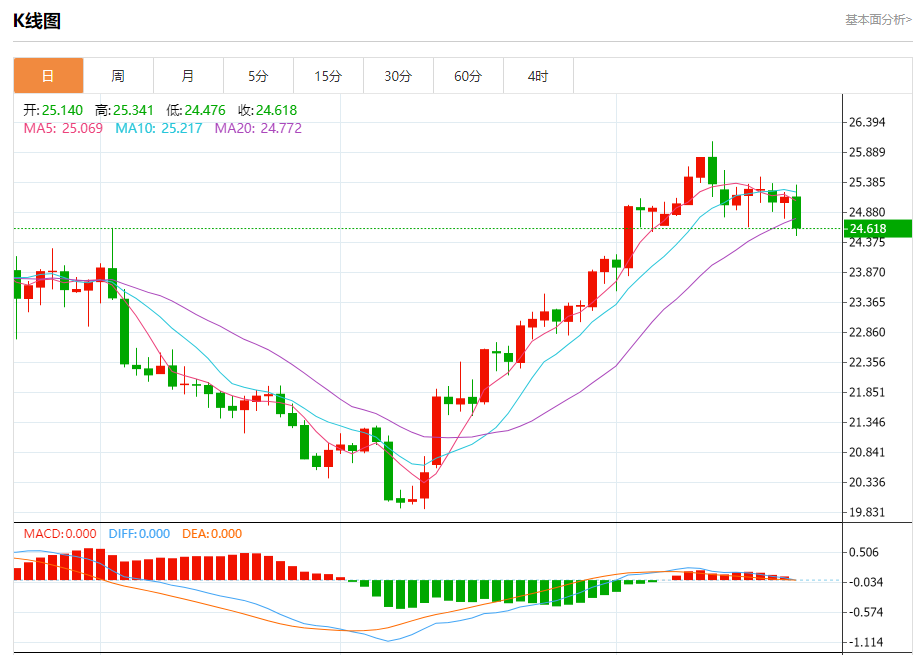Viewport: 924px width, 655px height.
Task: Click the -1.114 MACD axis label
Action: point(864,643)
